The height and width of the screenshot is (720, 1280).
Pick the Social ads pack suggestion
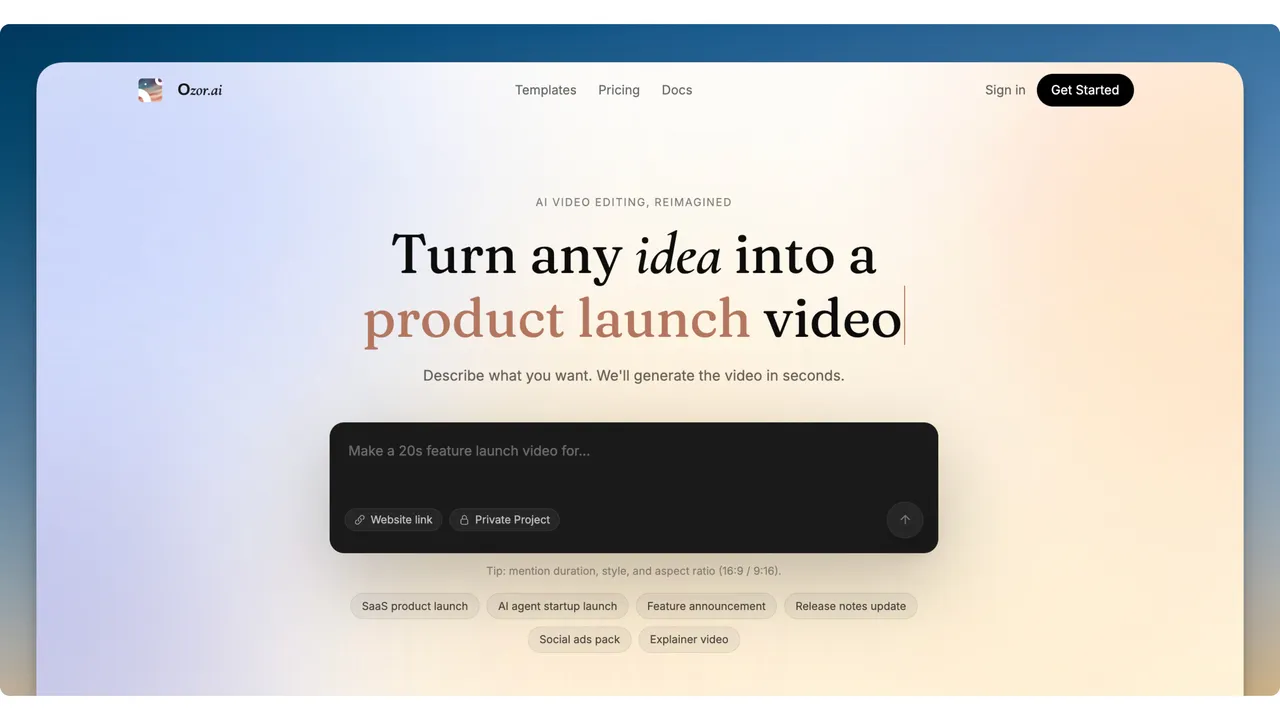pos(580,639)
